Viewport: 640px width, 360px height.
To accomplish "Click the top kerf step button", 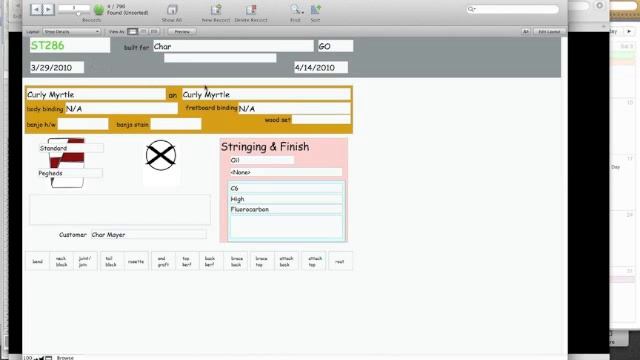I will pos(187,261).
